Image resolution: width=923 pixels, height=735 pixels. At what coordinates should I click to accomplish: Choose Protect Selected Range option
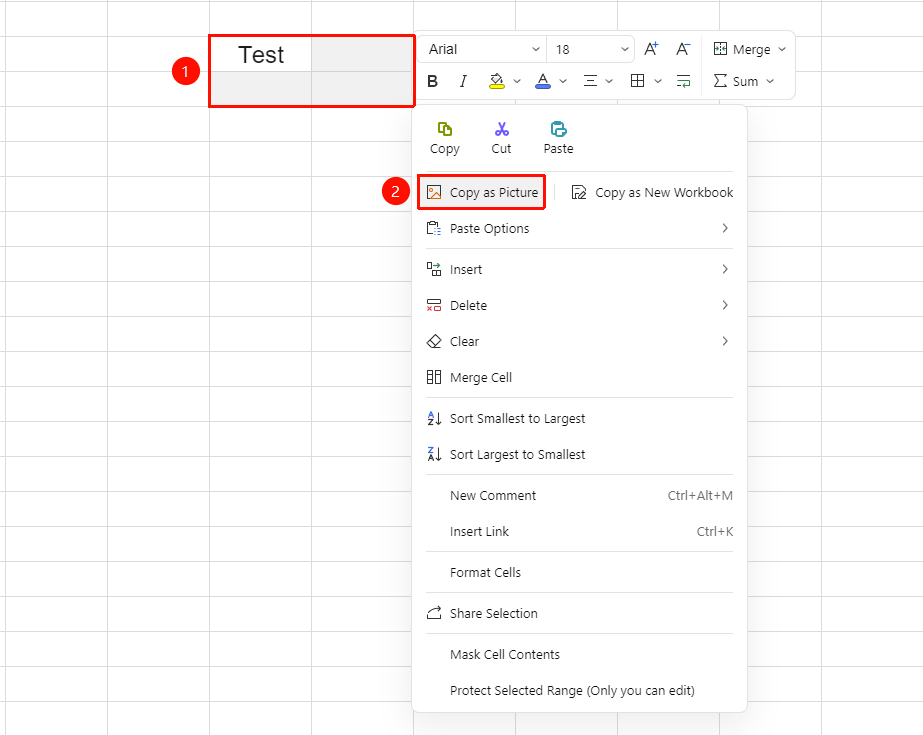(579, 690)
